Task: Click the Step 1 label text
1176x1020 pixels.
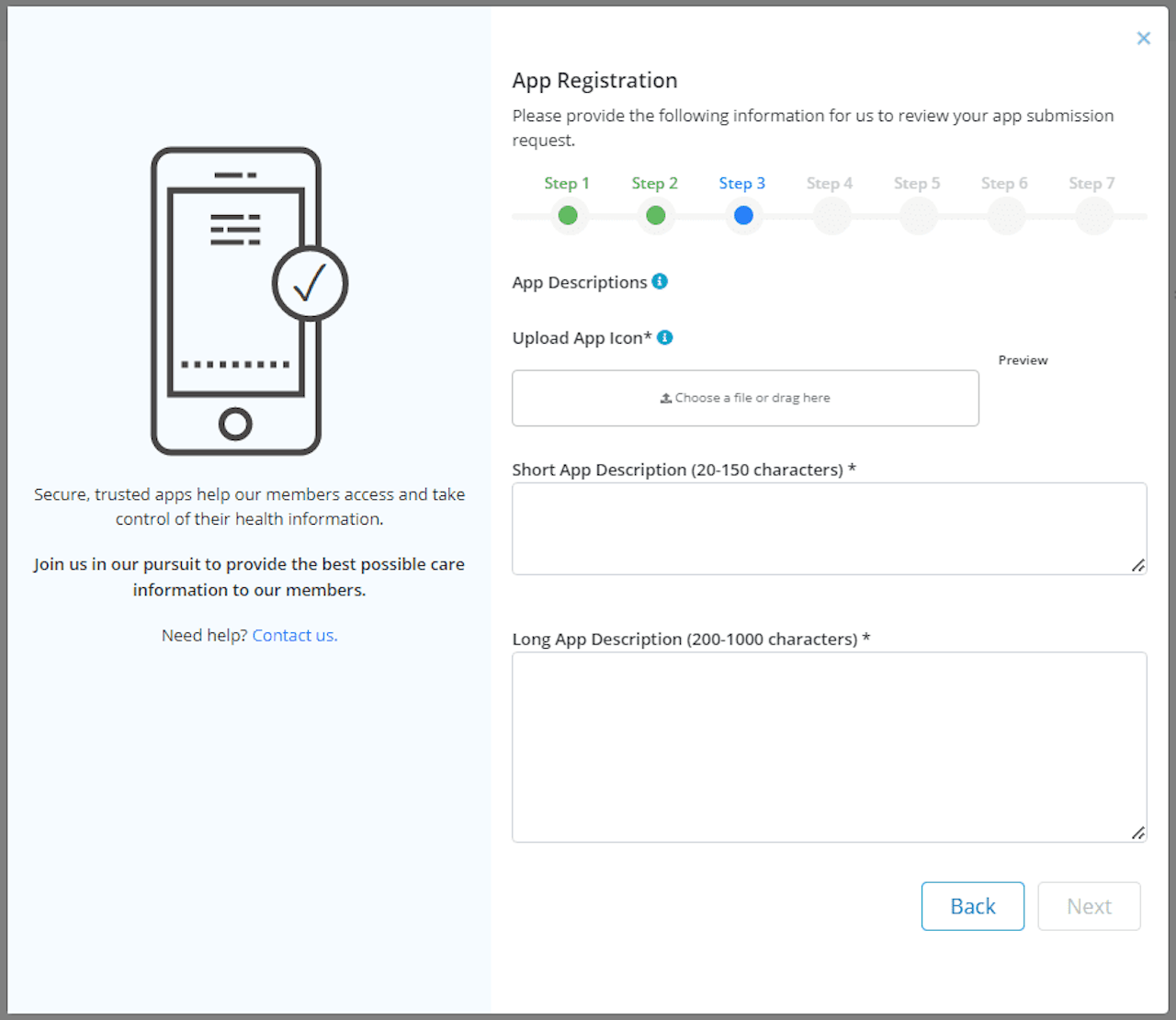Action: point(567,183)
